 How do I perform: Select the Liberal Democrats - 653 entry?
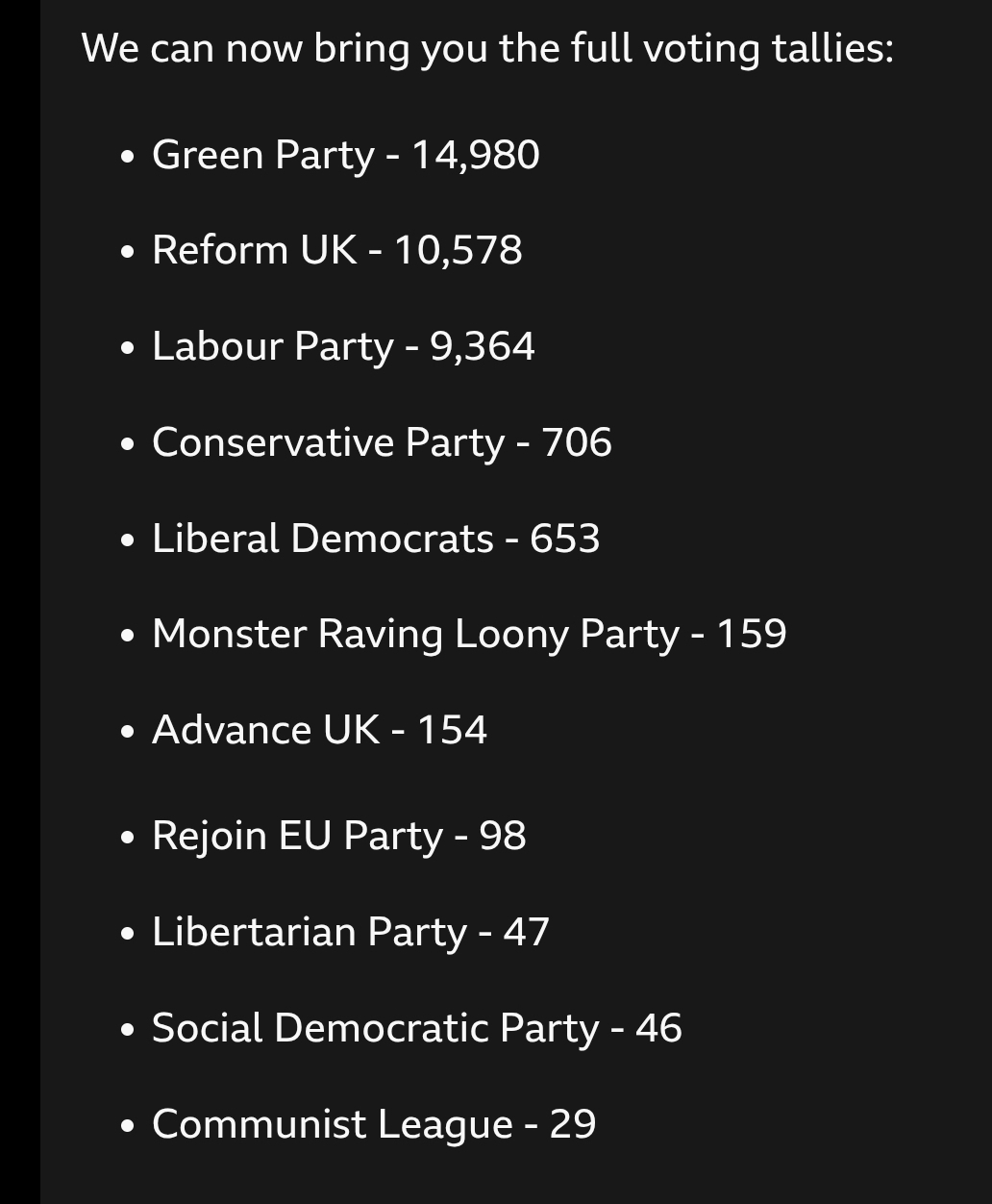click(376, 539)
